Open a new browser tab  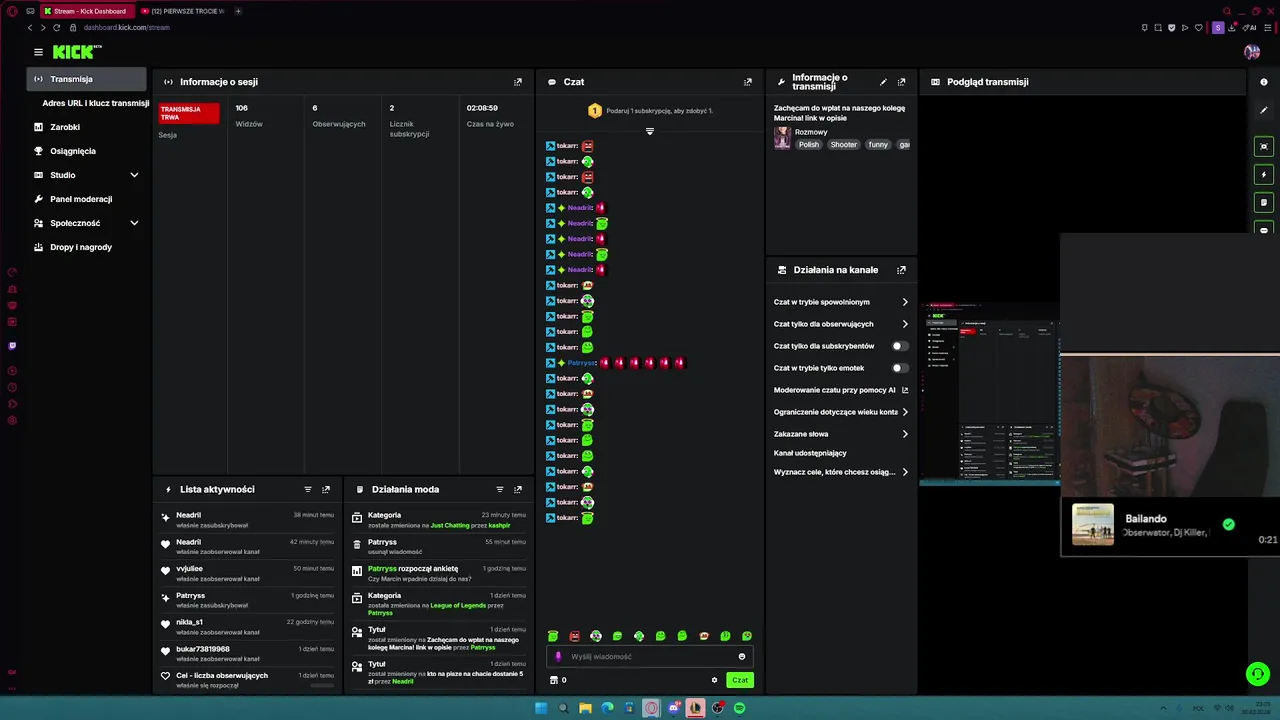(x=238, y=11)
